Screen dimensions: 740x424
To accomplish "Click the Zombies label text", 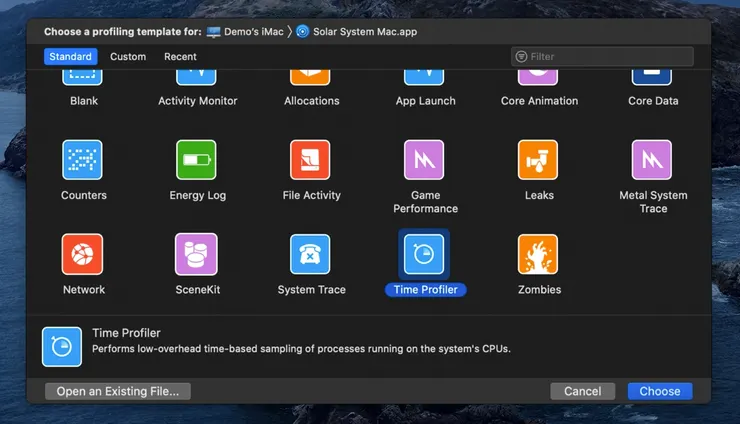I will click(539, 290).
